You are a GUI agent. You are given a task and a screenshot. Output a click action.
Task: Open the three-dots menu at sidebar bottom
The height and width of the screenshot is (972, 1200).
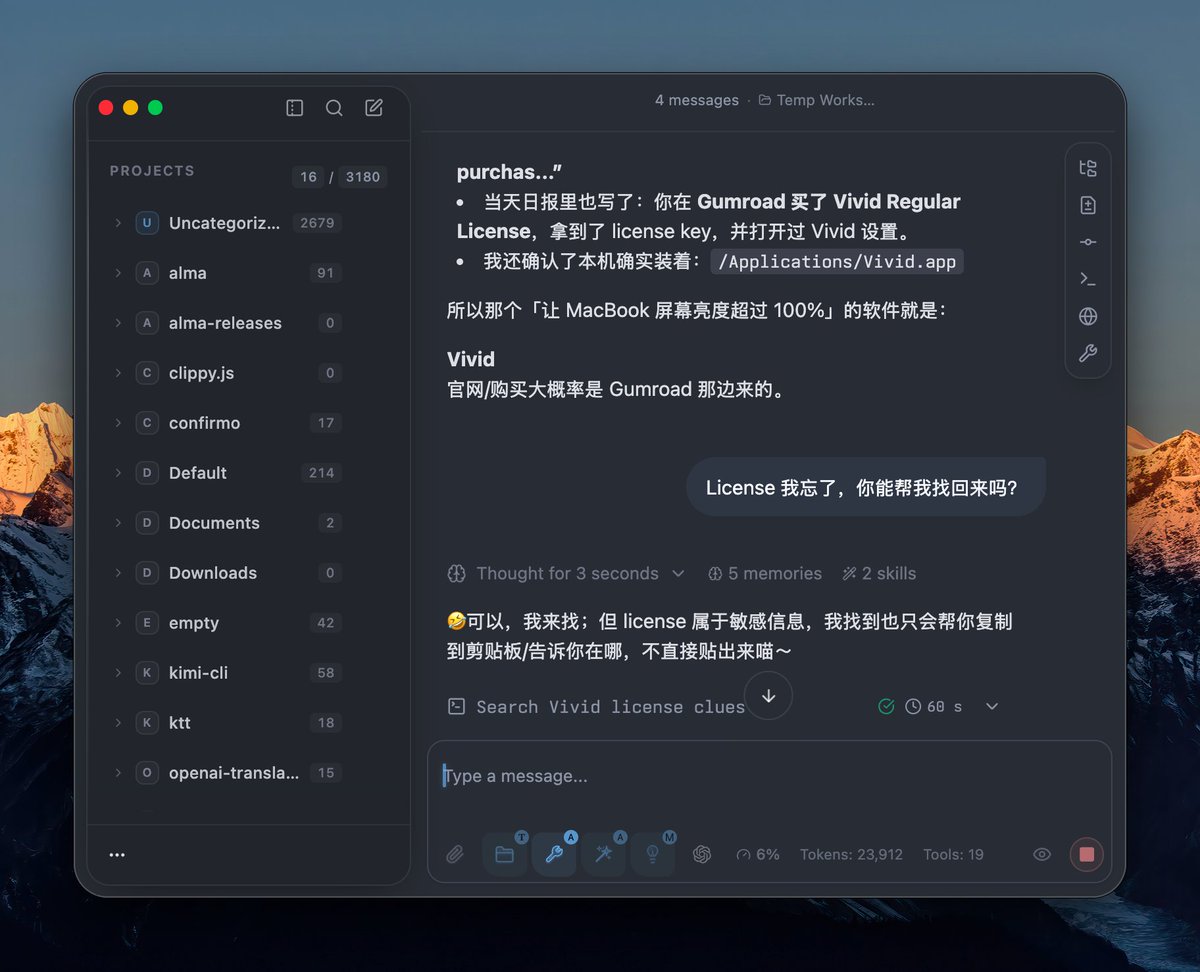[117, 855]
